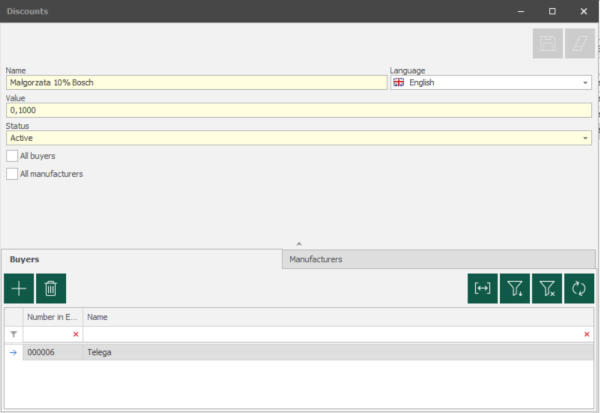Select the 000006 cell

(x=53, y=352)
